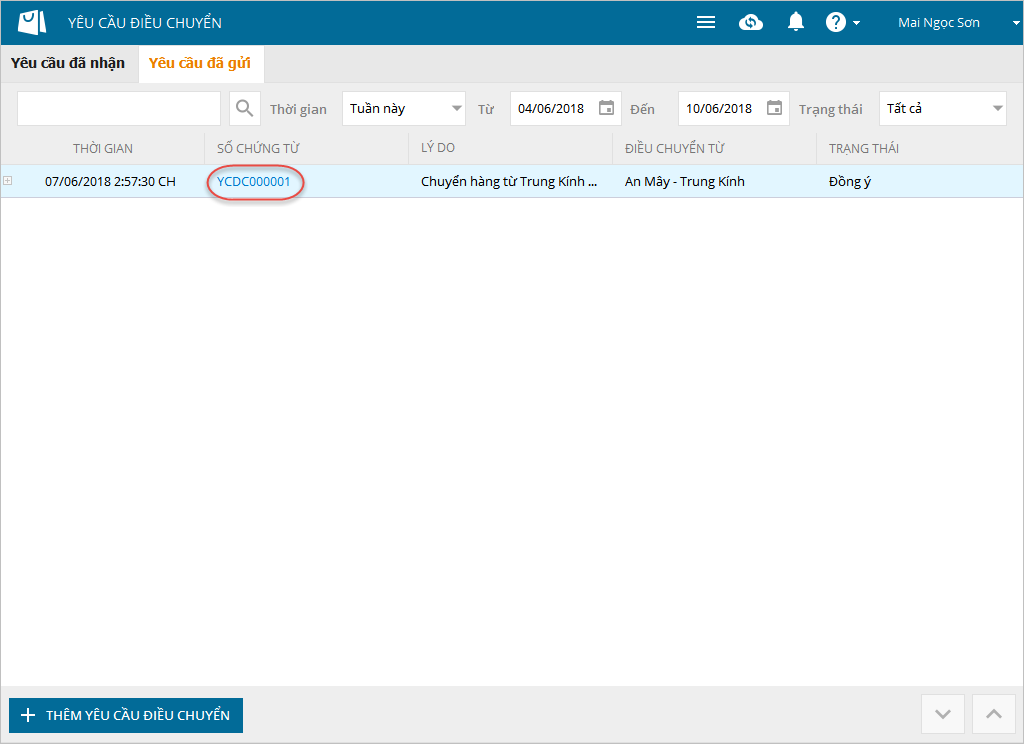Click the magnifier search button
The image size is (1024, 744).
pos(244,108)
